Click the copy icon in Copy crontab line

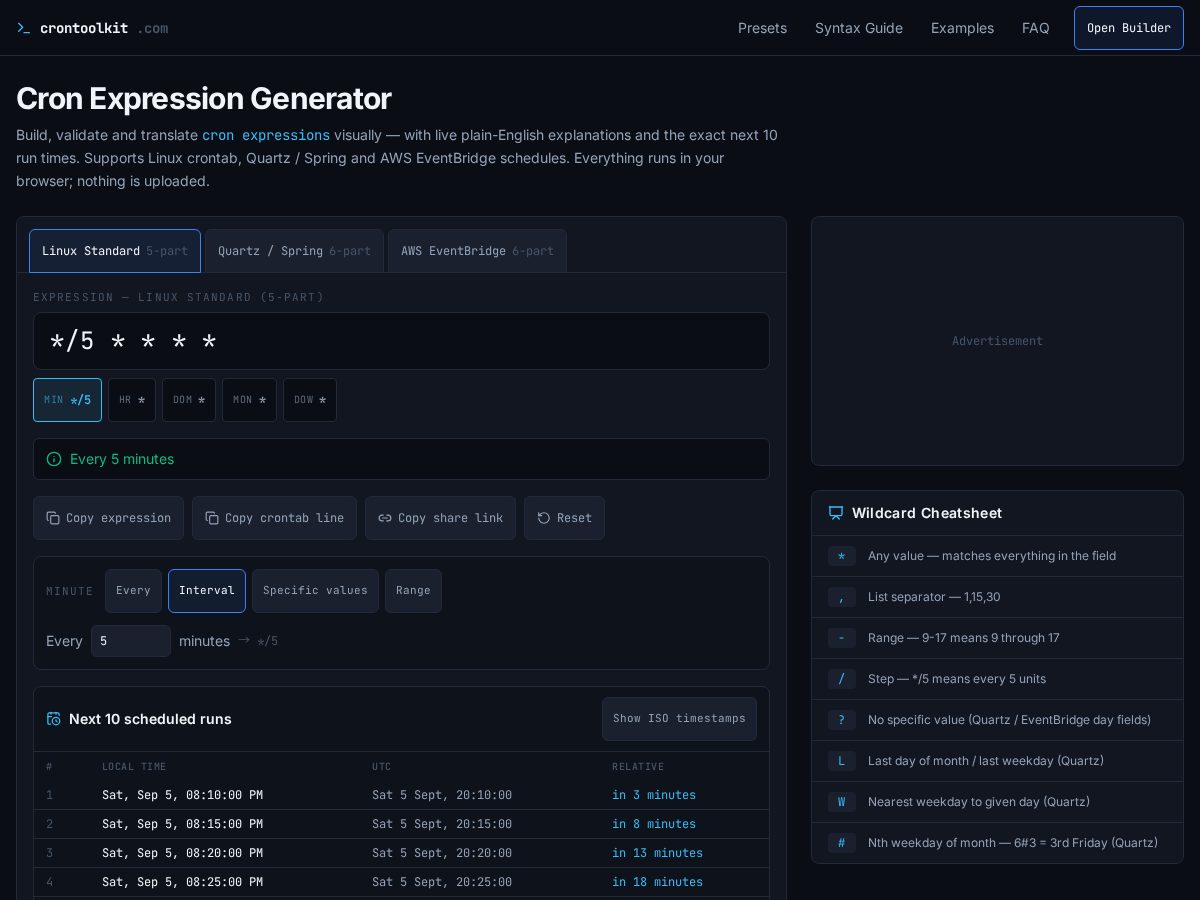pos(212,518)
